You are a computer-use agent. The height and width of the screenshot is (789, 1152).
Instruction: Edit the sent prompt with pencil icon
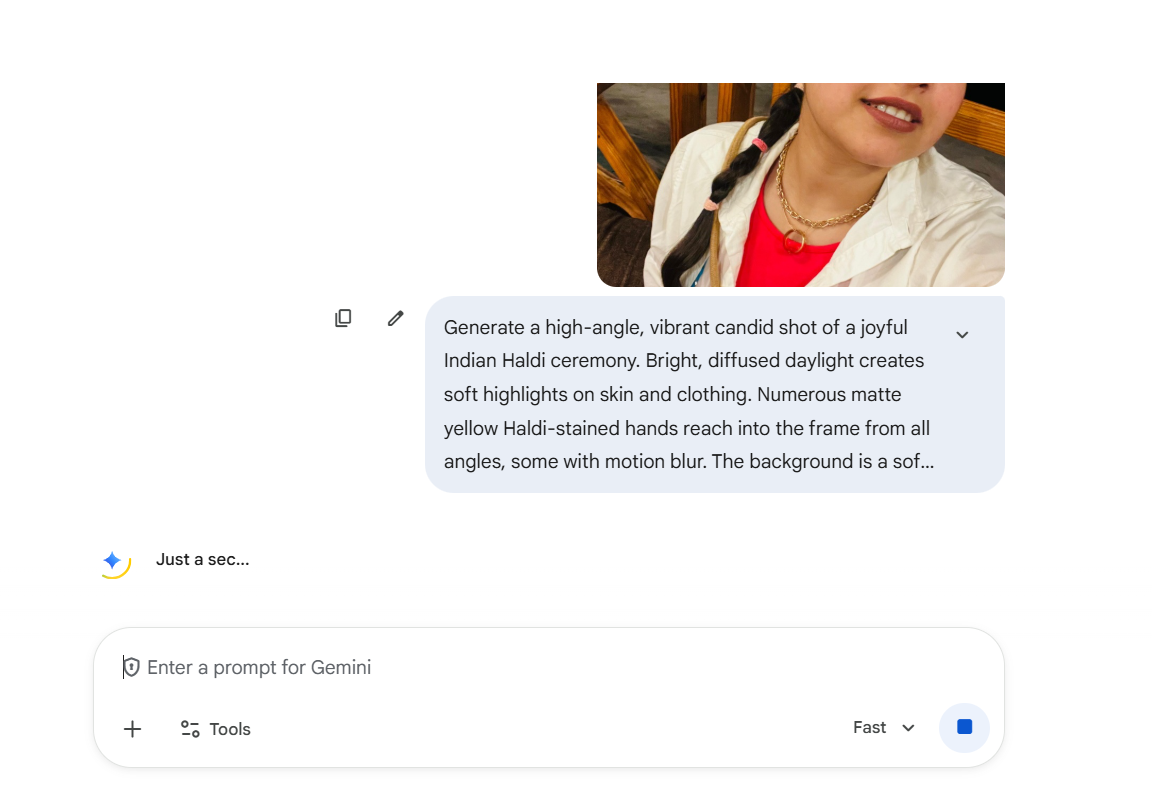[x=396, y=318]
